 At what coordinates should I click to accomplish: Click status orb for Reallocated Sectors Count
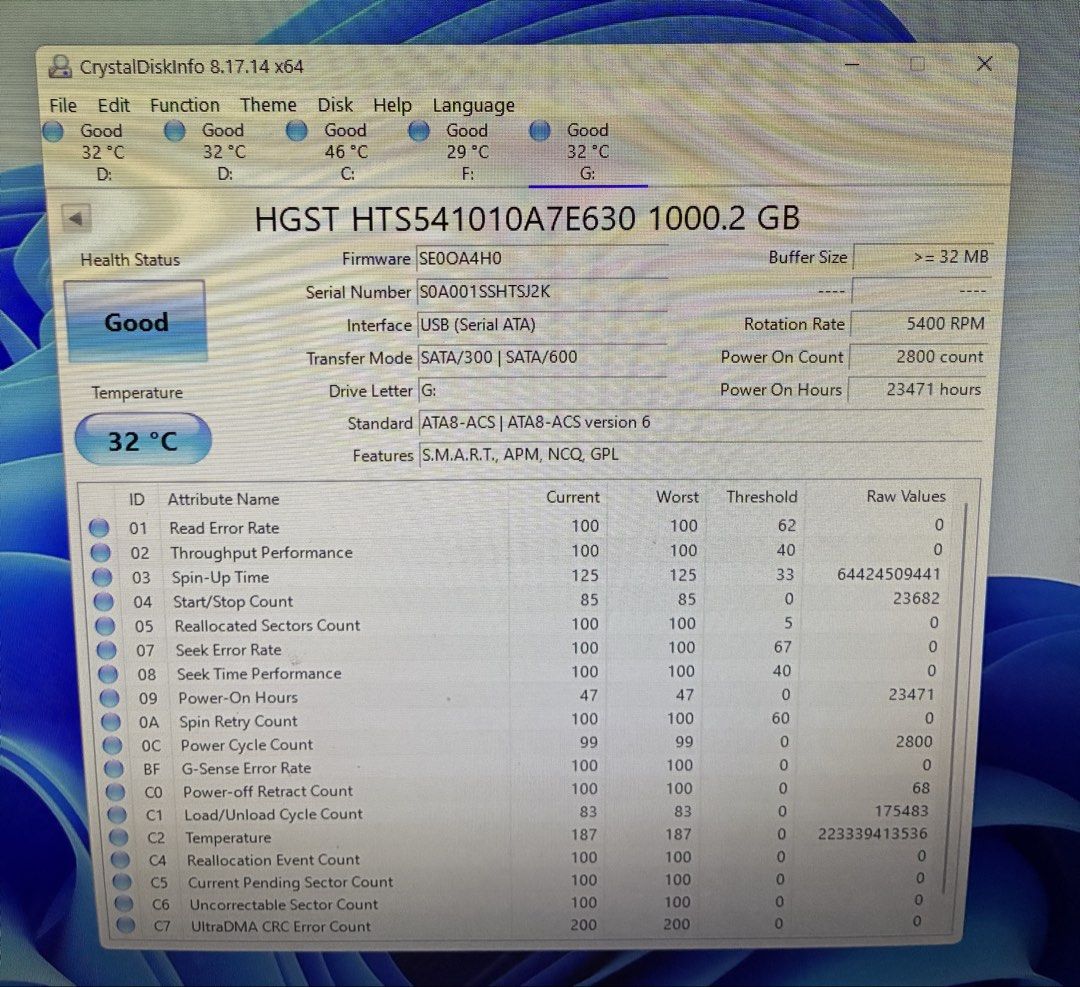(x=105, y=626)
